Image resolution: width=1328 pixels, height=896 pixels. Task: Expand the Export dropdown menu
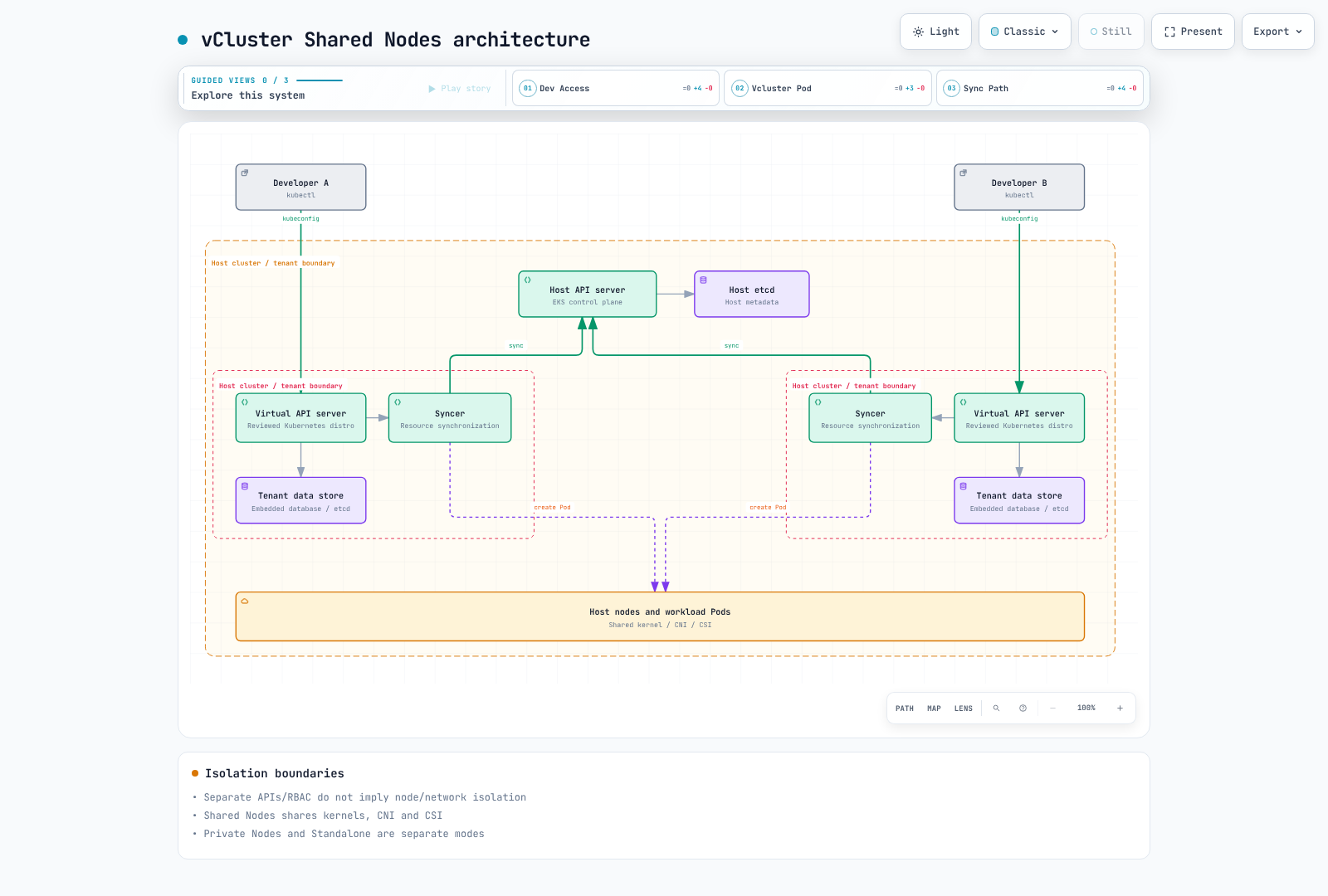[1278, 32]
